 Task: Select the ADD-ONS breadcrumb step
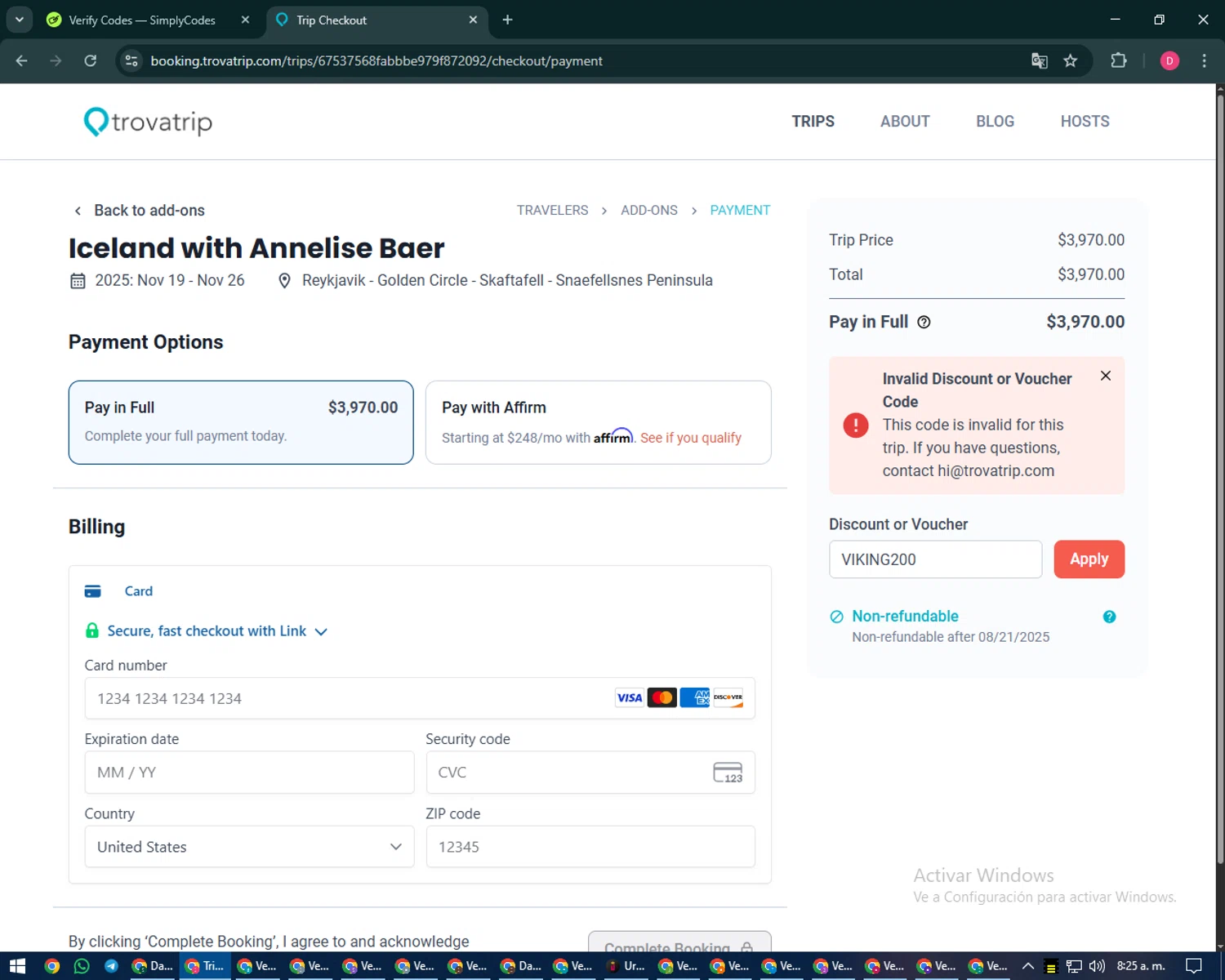[x=648, y=210]
